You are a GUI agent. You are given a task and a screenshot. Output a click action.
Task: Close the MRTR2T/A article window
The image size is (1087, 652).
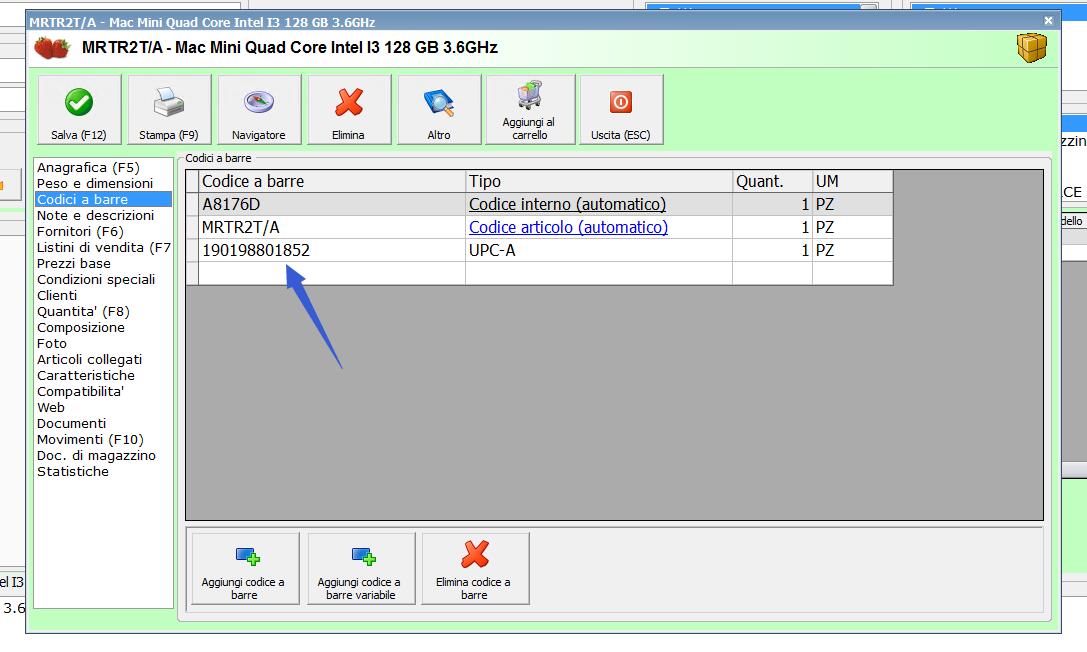(x=1049, y=21)
